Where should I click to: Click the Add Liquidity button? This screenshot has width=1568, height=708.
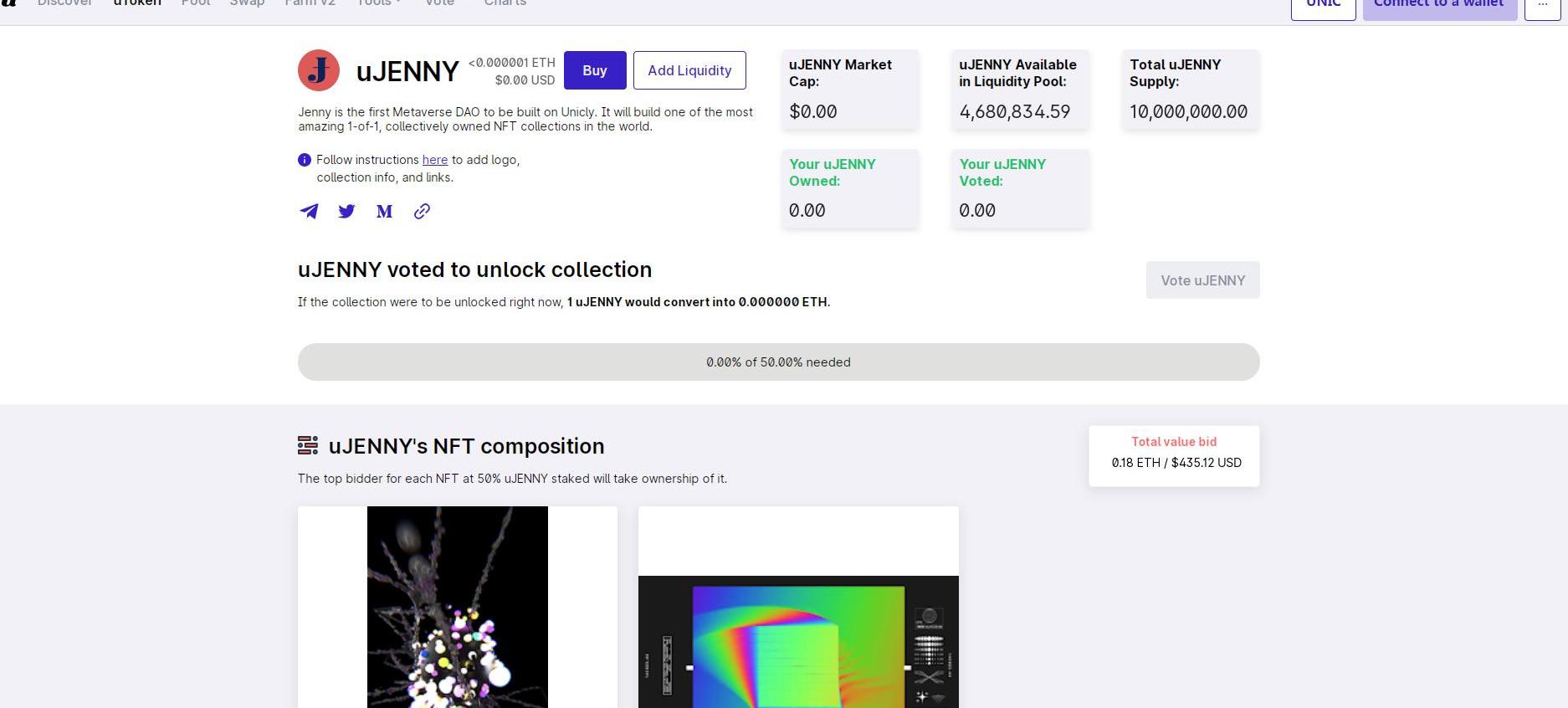point(689,70)
